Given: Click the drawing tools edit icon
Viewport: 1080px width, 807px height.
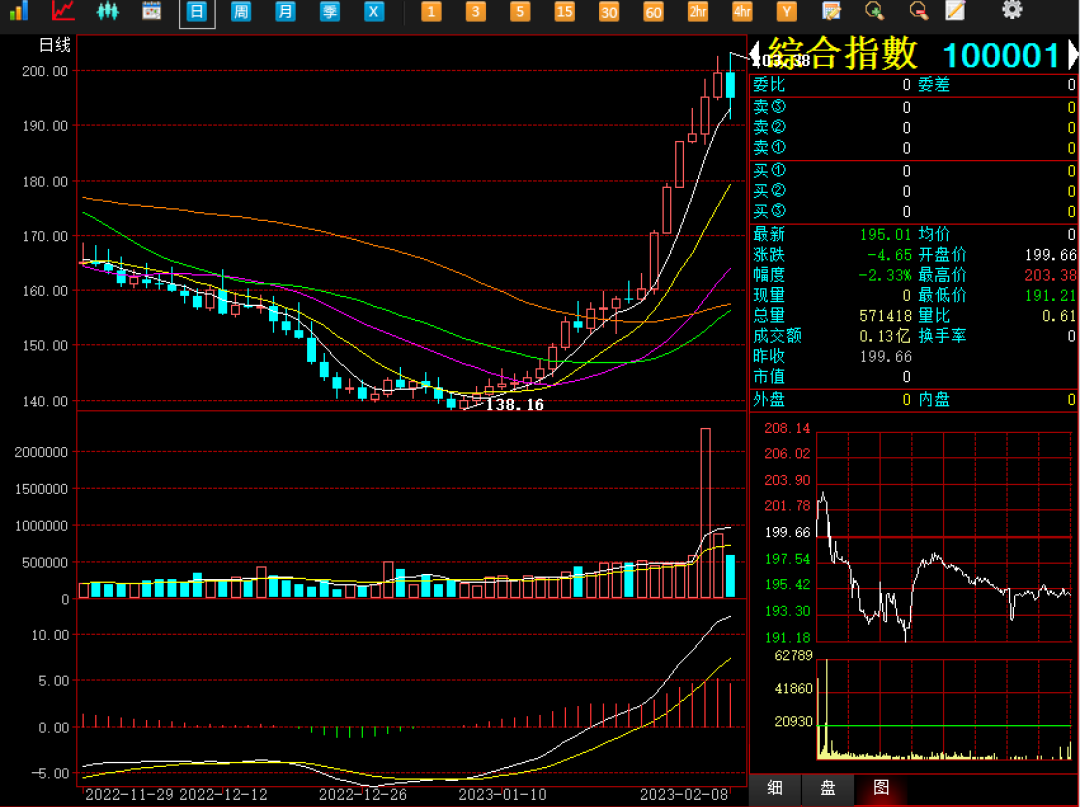Looking at the screenshot, I should (831, 11).
